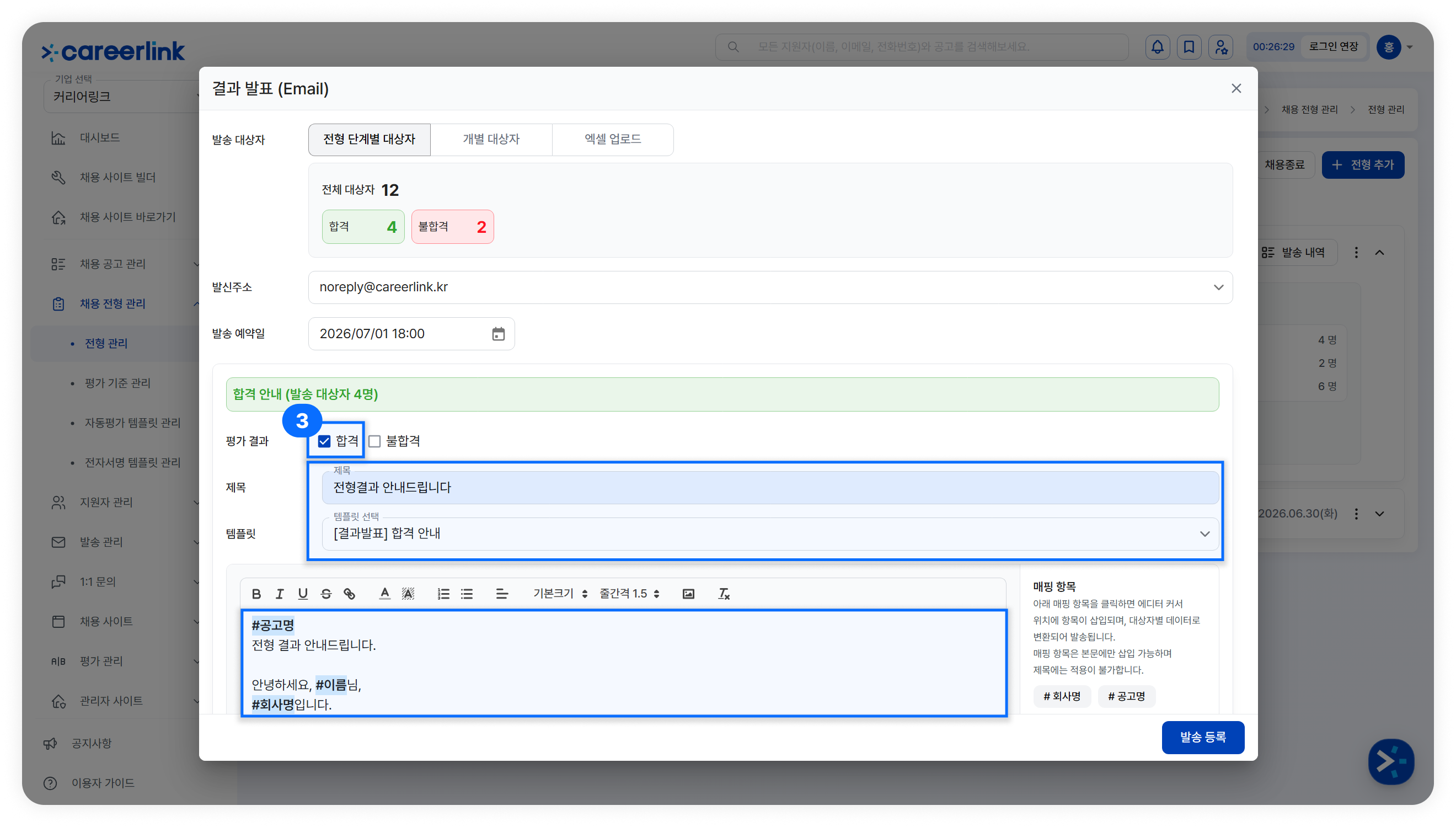The image size is (1456, 827).
Task: Open the text color picker
Action: 384,594
